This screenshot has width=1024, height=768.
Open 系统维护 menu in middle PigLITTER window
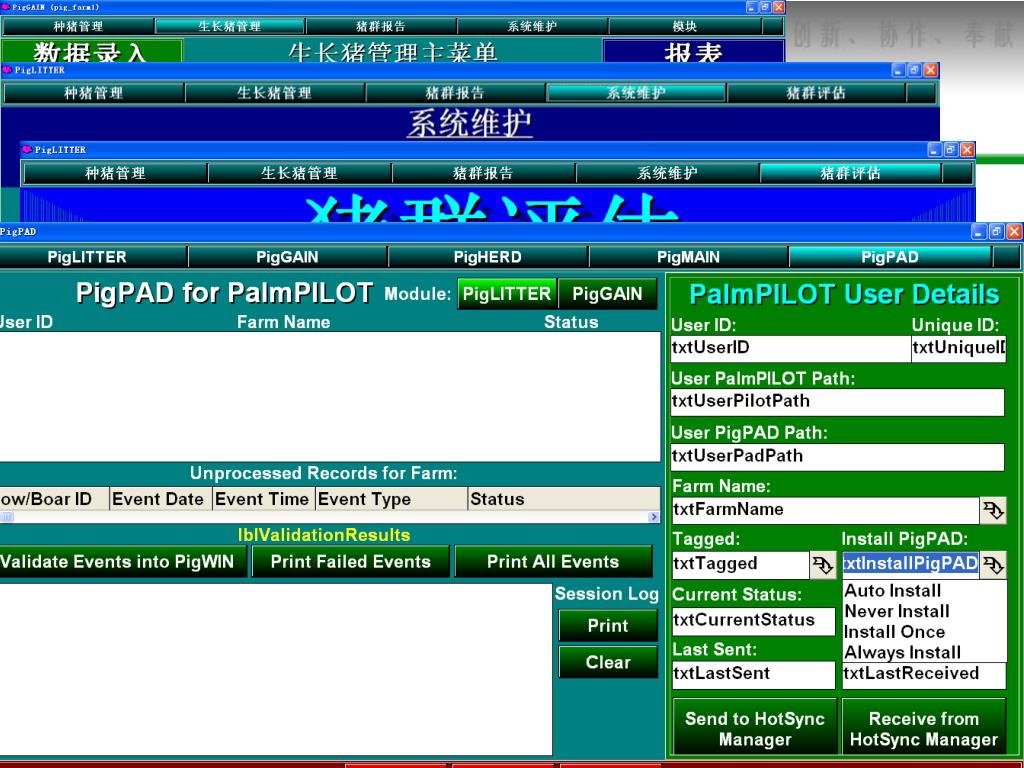pos(636,93)
